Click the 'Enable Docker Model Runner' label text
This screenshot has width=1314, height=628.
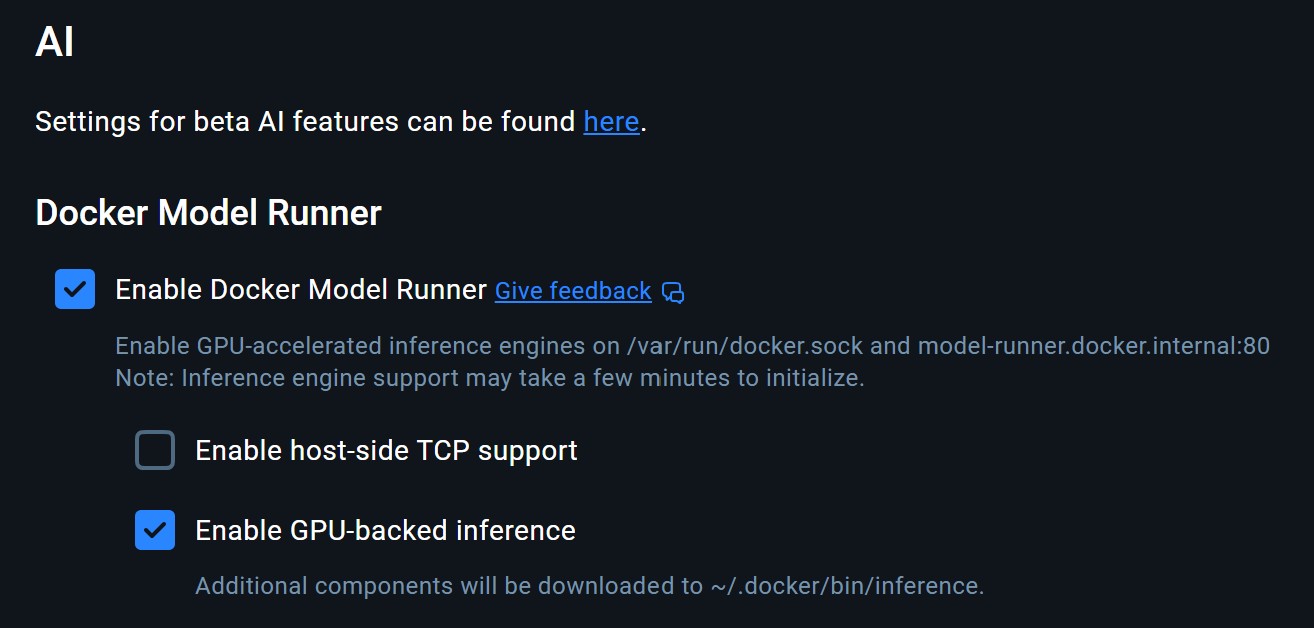301,289
